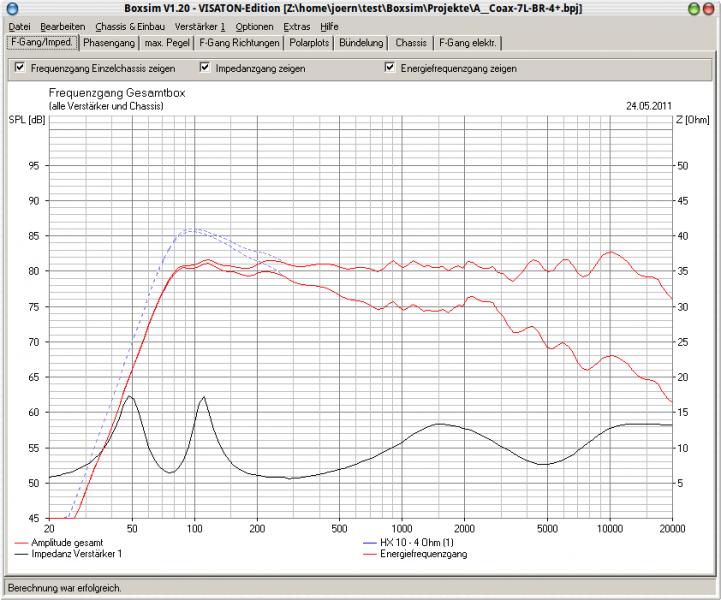Expand the Verstärker 1 menu
The width and height of the screenshot is (721, 600).
click(200, 26)
